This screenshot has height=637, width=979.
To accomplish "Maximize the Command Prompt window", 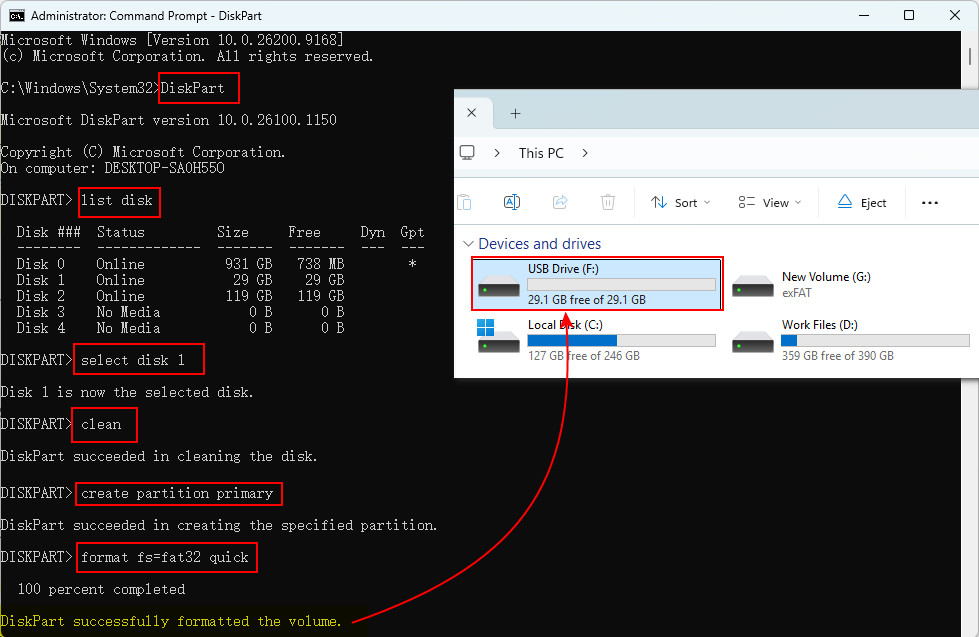I will pos(909,16).
